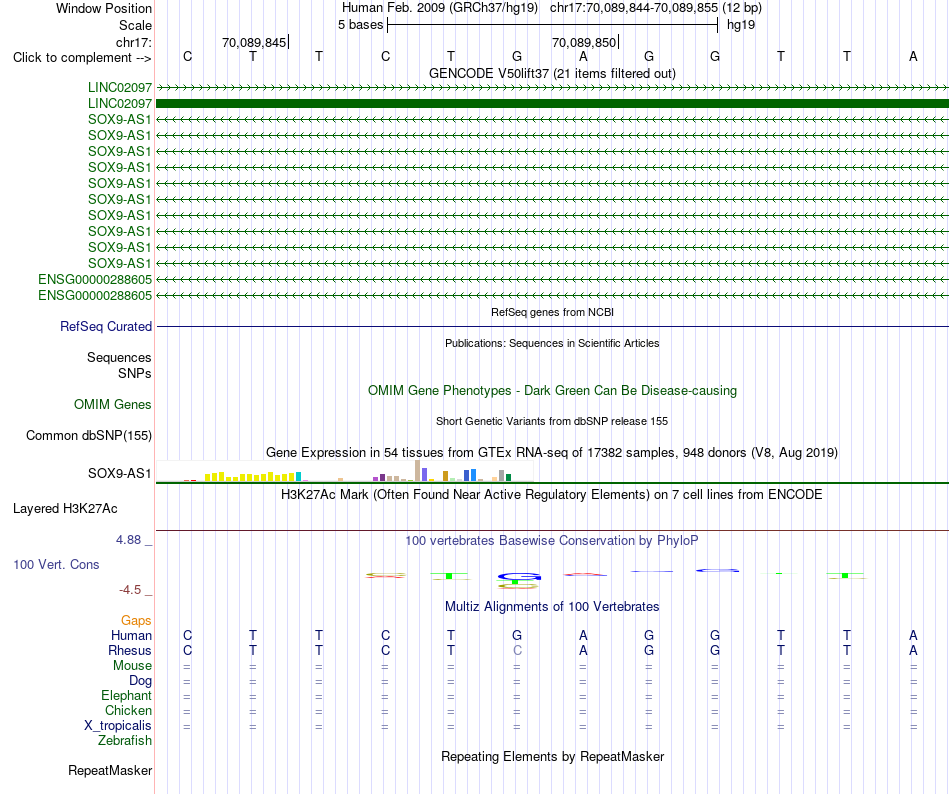Select the Window Position label
950x794 pixels.
pyautogui.click(x=104, y=8)
